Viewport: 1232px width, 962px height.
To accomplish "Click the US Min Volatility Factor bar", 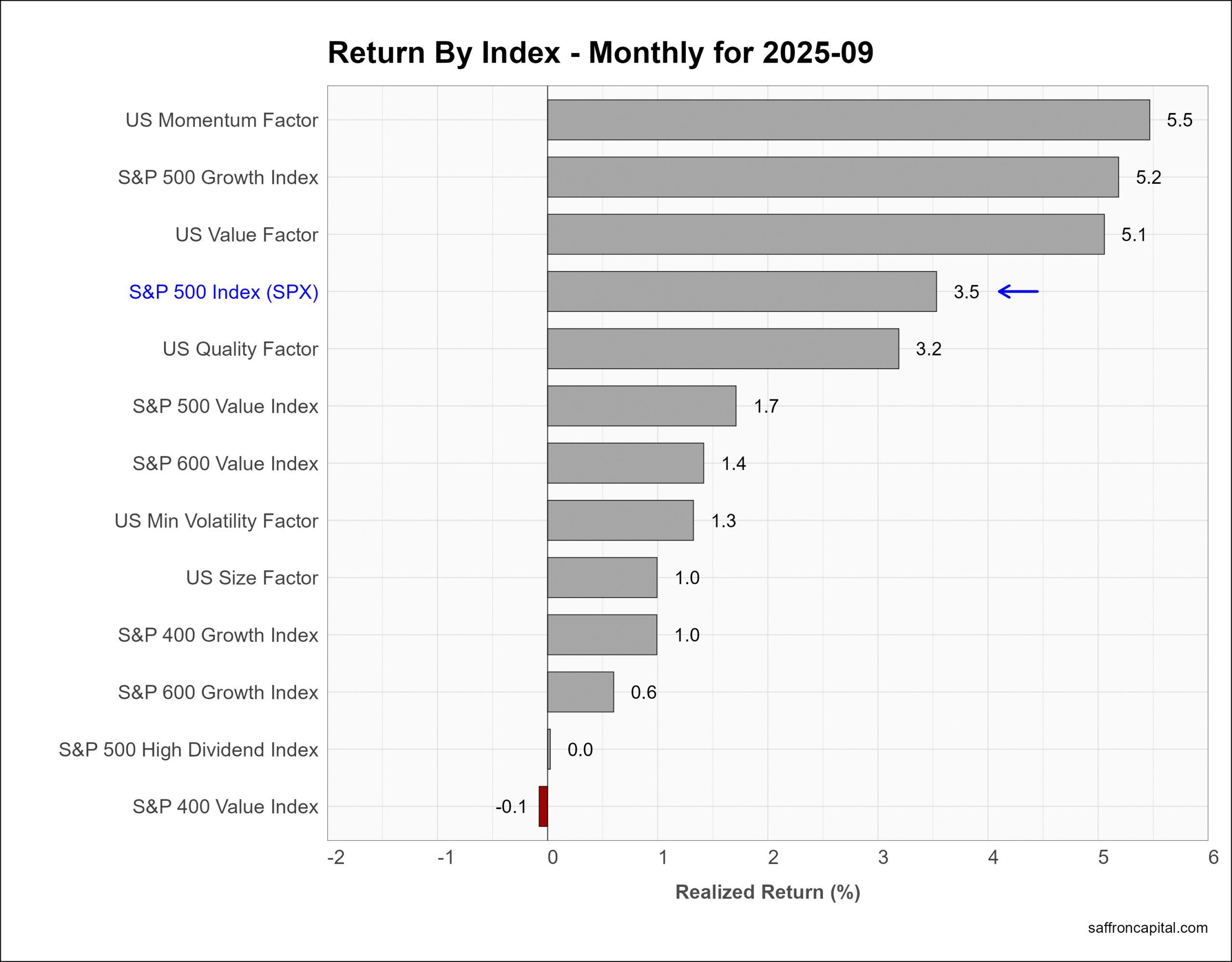I will tap(620, 520).
